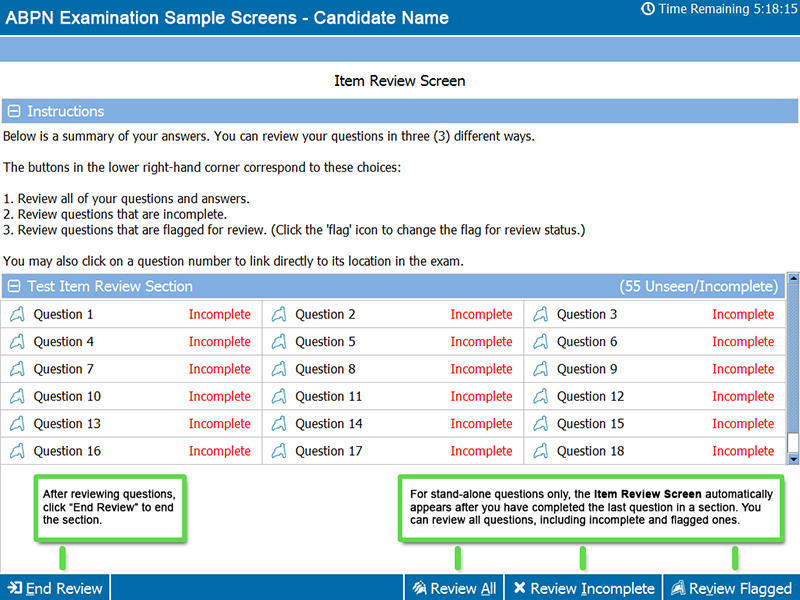
Task: Click the scrollbar down arrow in question list
Action: tap(793, 459)
